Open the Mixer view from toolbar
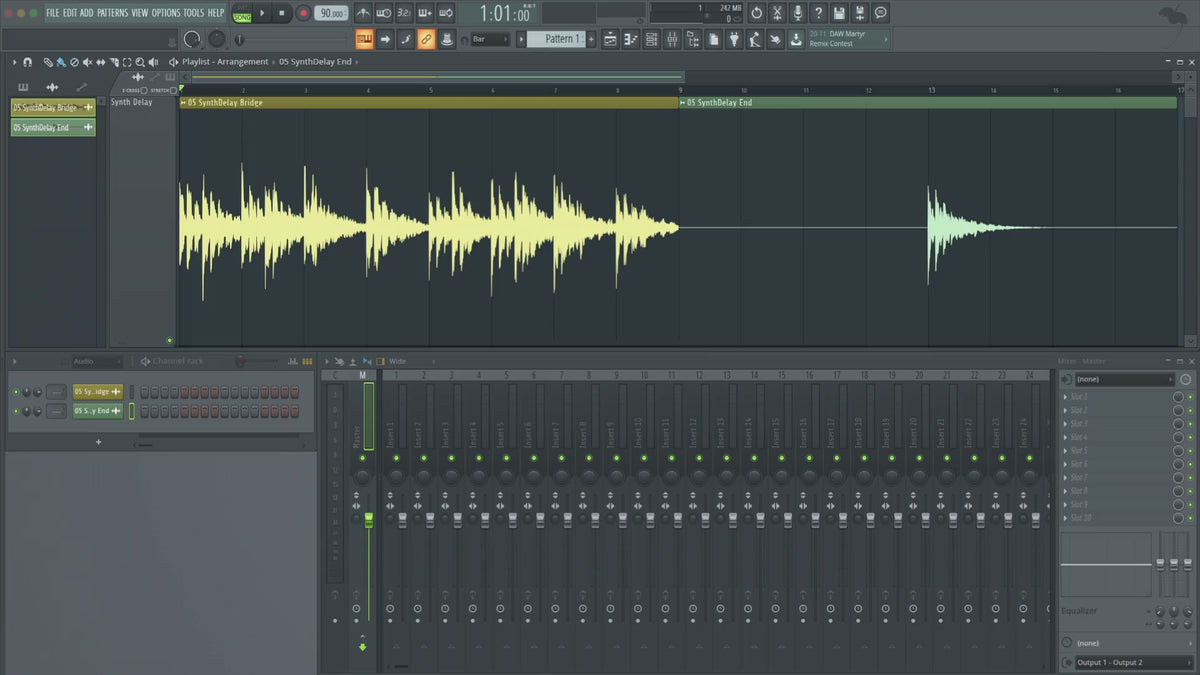 coord(672,39)
